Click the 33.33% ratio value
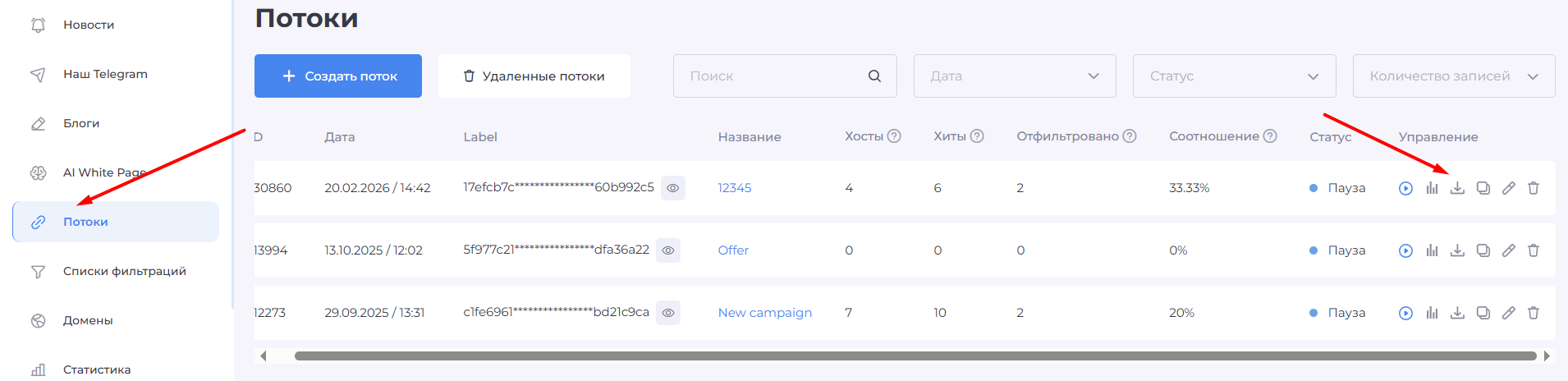The image size is (1568, 381). pos(1190,188)
